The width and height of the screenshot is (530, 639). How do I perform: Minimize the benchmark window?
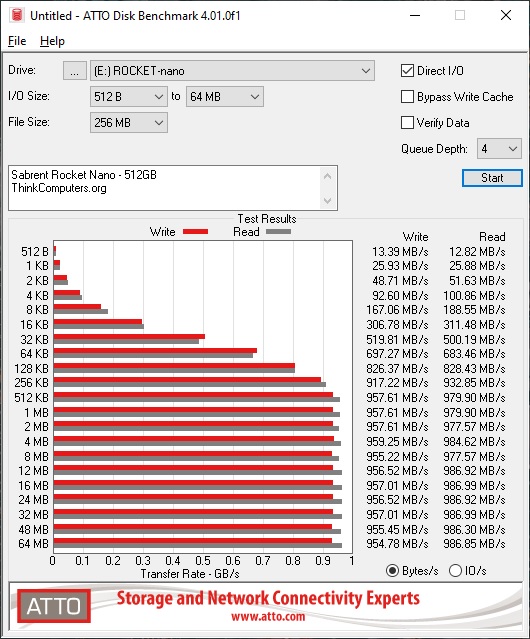pos(415,15)
